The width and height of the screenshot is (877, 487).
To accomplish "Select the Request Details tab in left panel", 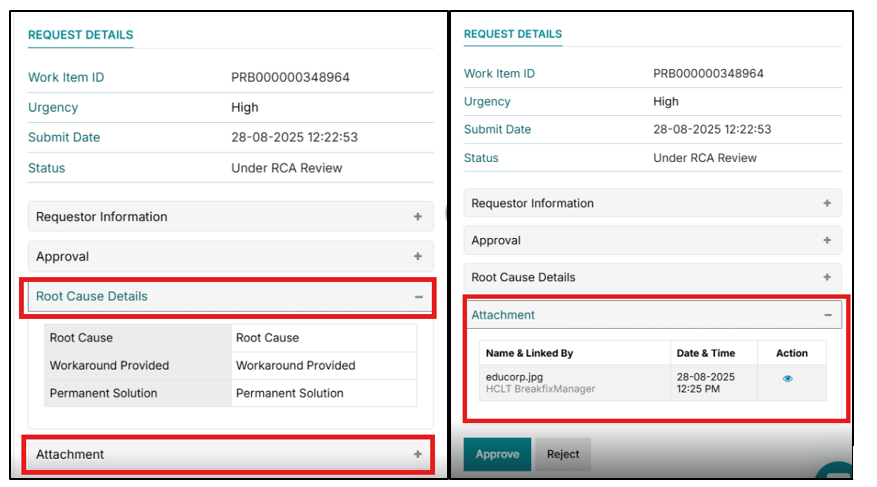I will point(80,34).
